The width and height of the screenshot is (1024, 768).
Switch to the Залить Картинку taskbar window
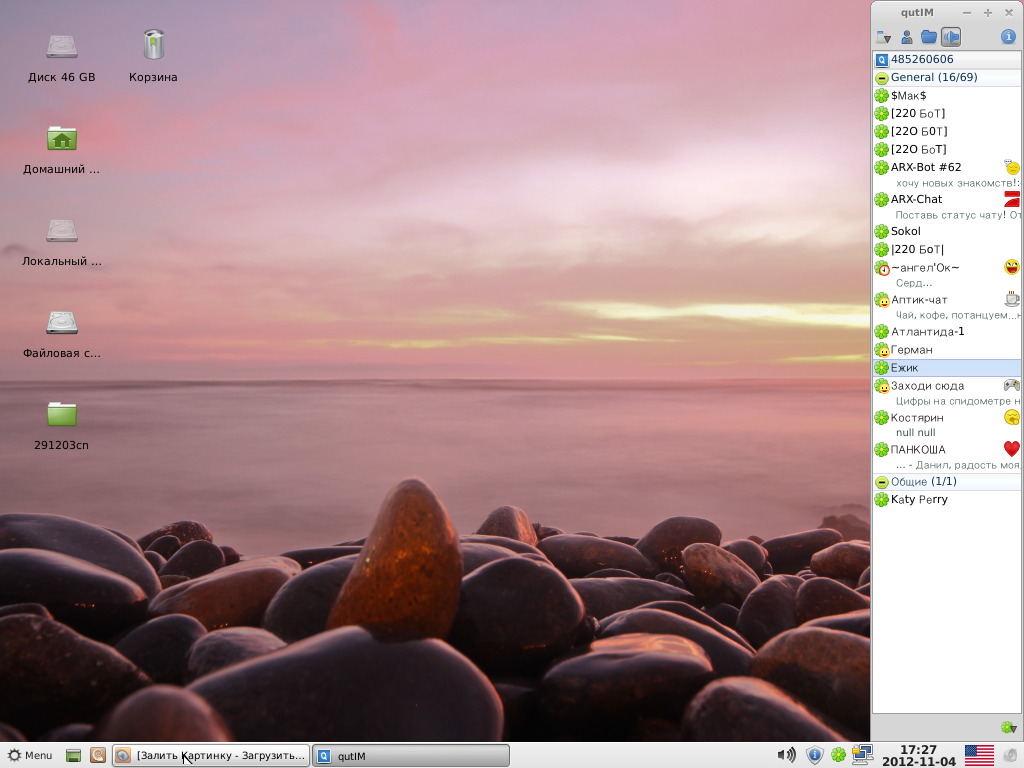tap(210, 756)
